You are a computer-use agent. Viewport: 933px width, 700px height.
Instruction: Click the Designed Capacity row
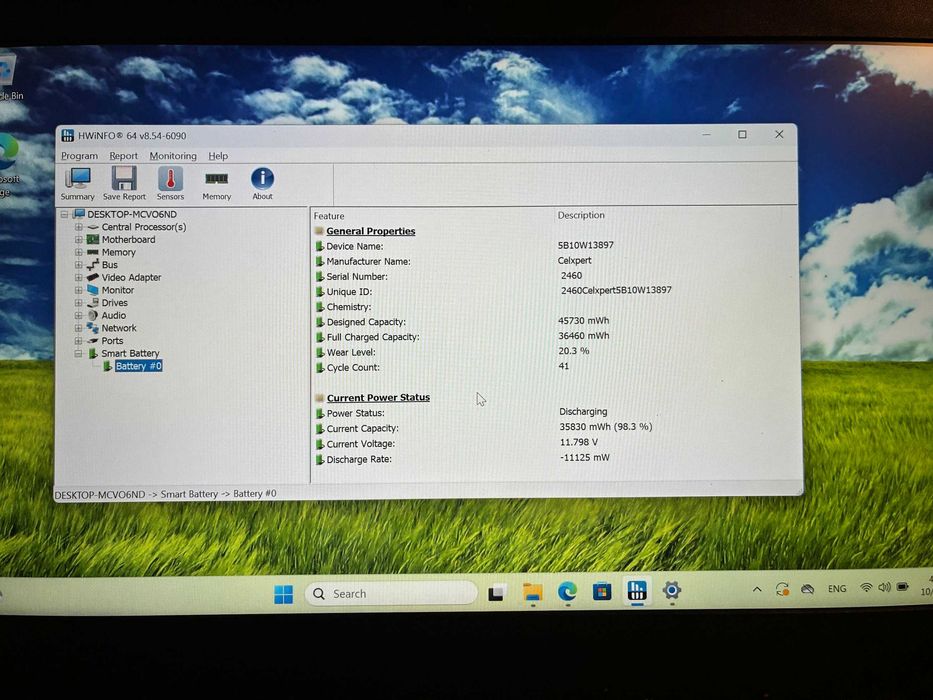click(553, 321)
